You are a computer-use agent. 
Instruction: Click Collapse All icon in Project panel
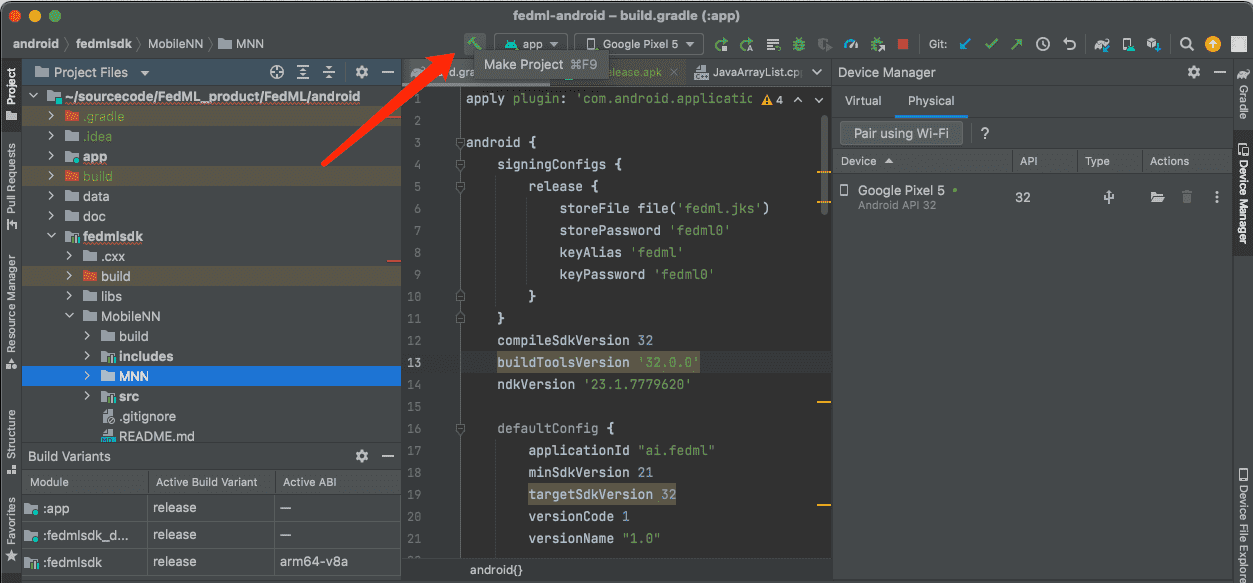tap(329, 72)
